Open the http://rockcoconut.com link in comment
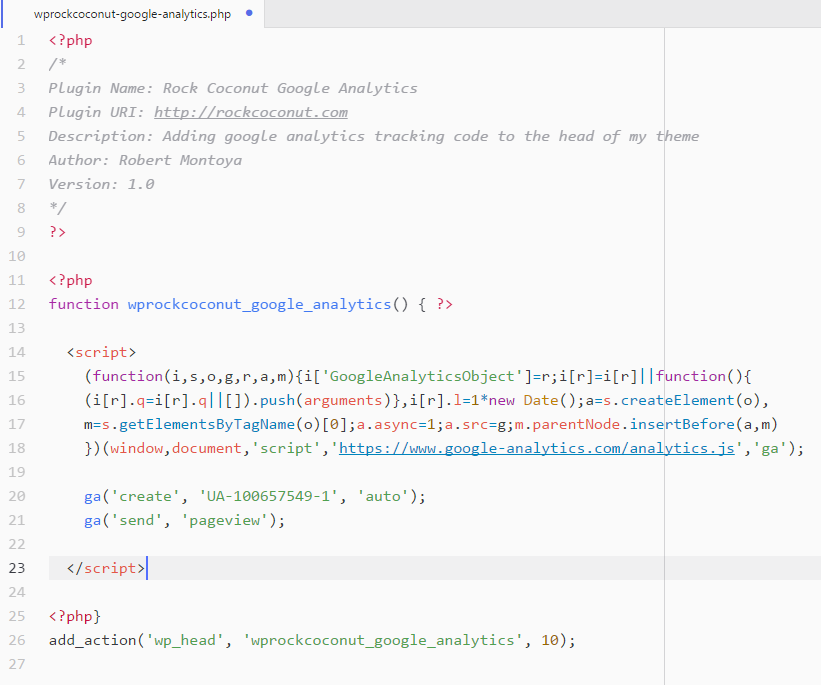 (251, 113)
